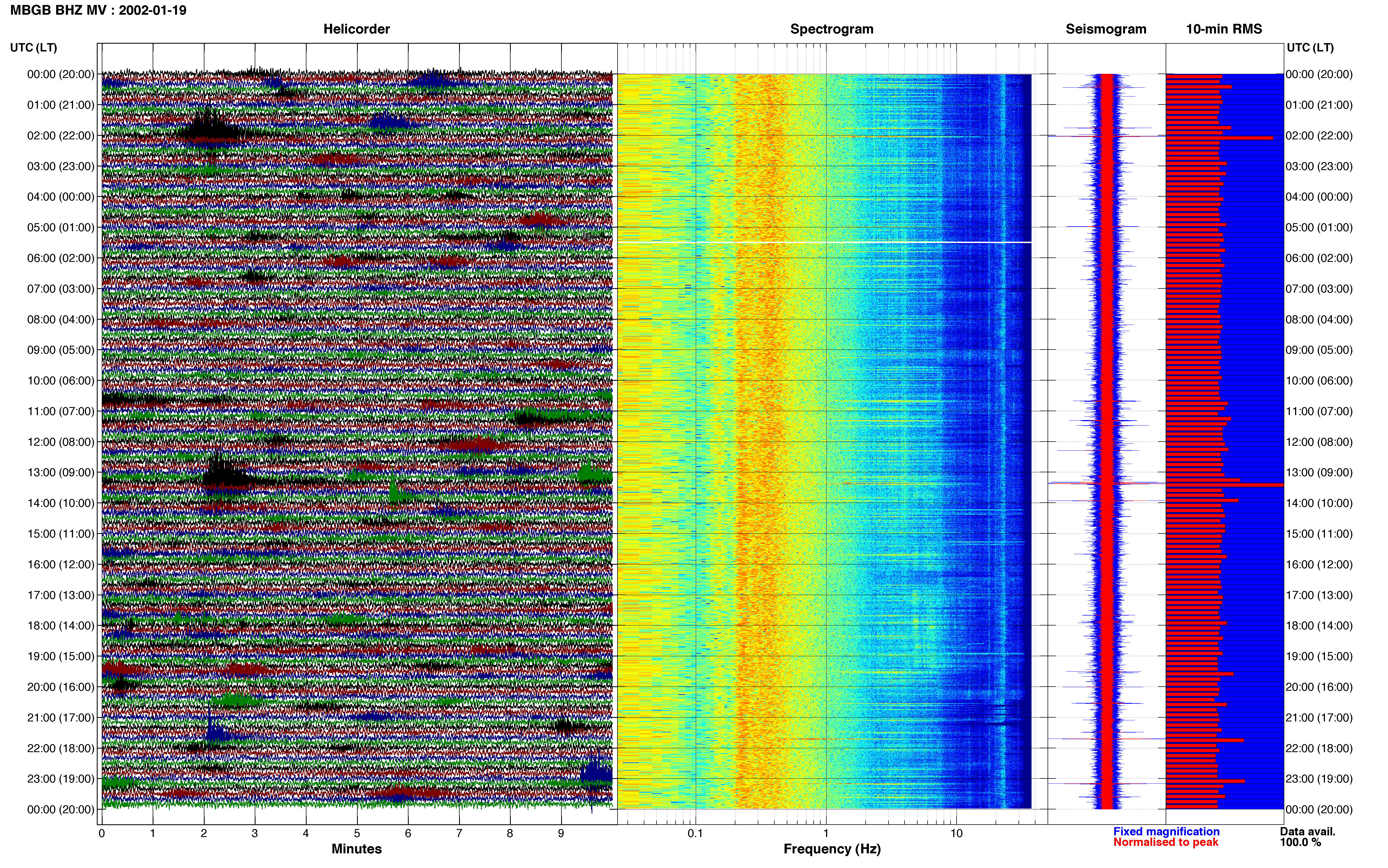Click the Minutes axis label
Screen dimensions: 1388x868
[x=356, y=848]
